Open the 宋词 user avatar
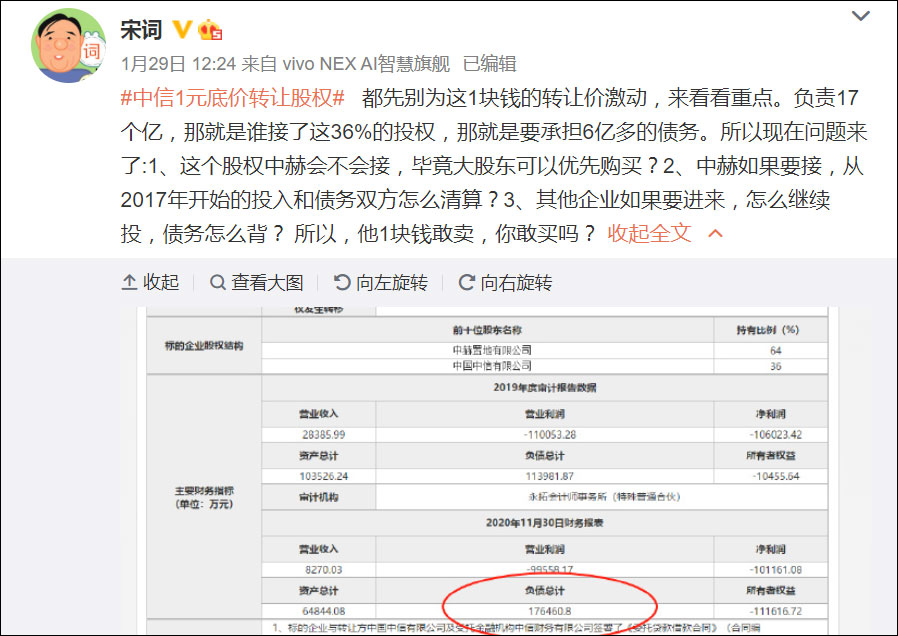The image size is (898, 636). pos(68,46)
